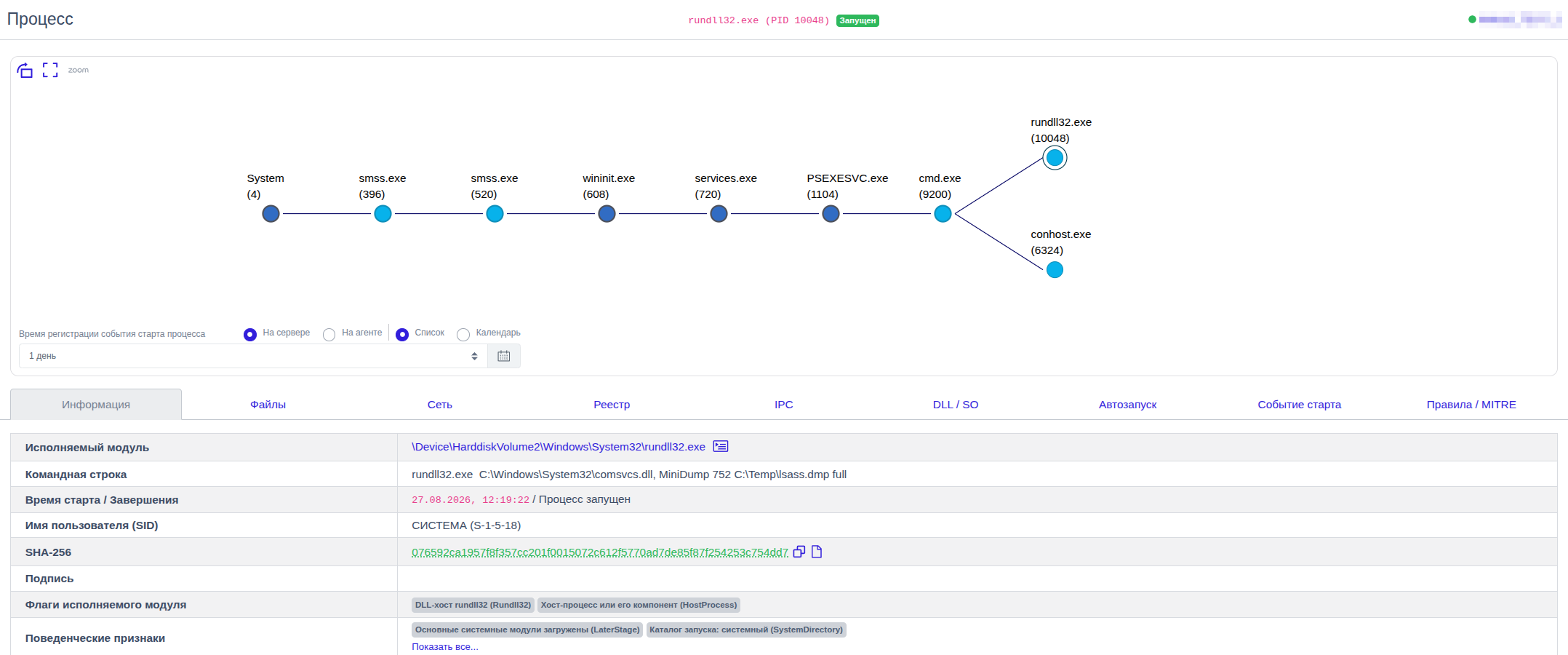Select the services.exe (720) node

point(719,214)
